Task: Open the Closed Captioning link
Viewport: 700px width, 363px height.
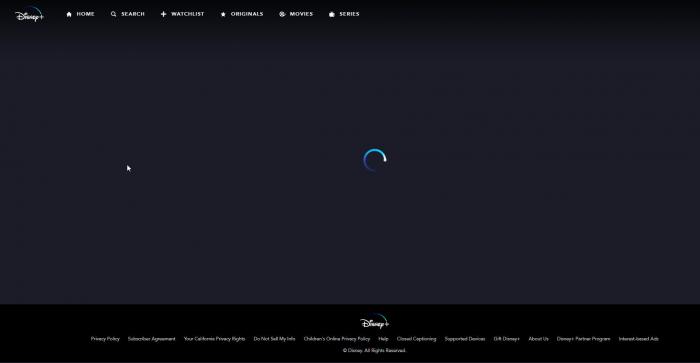Action: tap(417, 339)
